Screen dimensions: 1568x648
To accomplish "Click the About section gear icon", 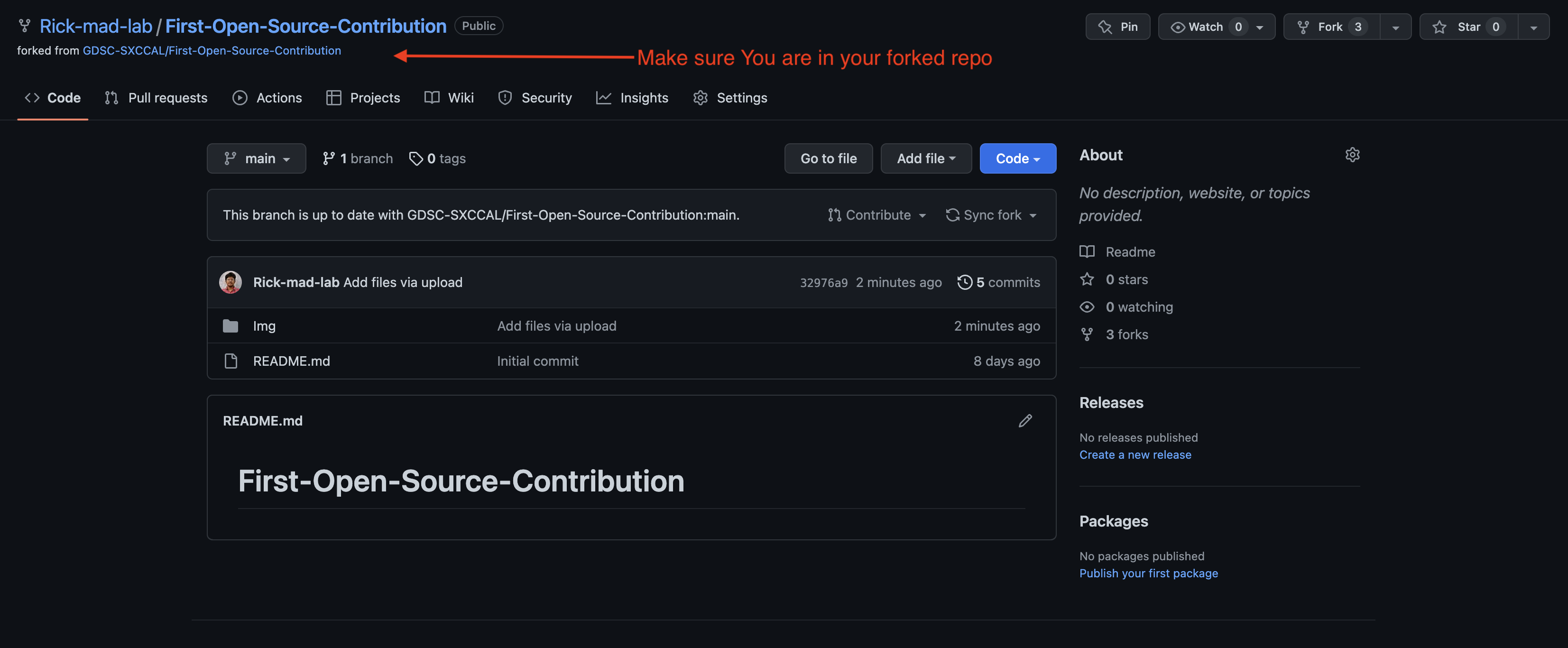I will coord(1352,155).
